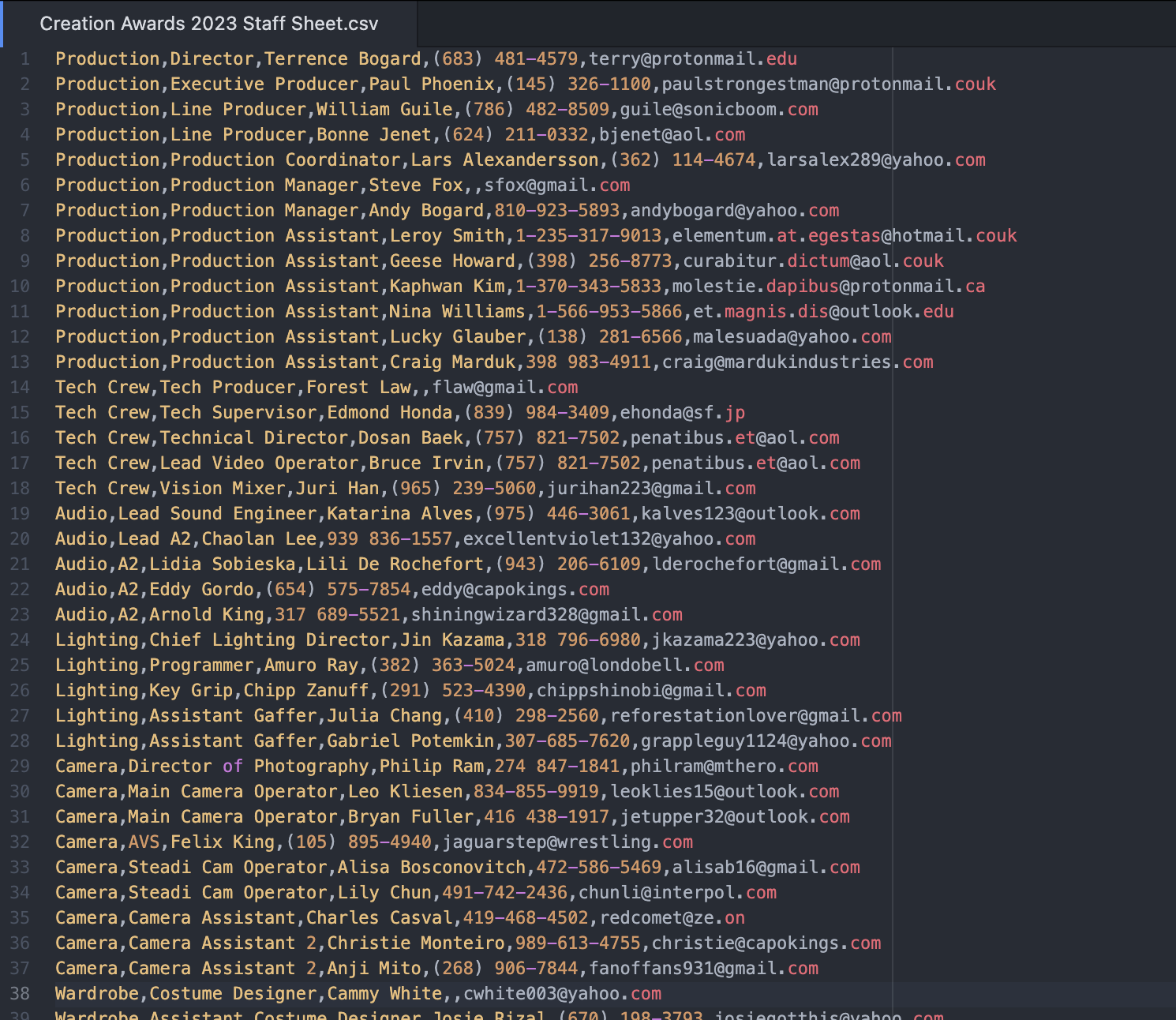Image resolution: width=1176 pixels, height=1020 pixels.
Task: Select jaguarstep@wrestling.com on the AVS row
Action: point(568,842)
